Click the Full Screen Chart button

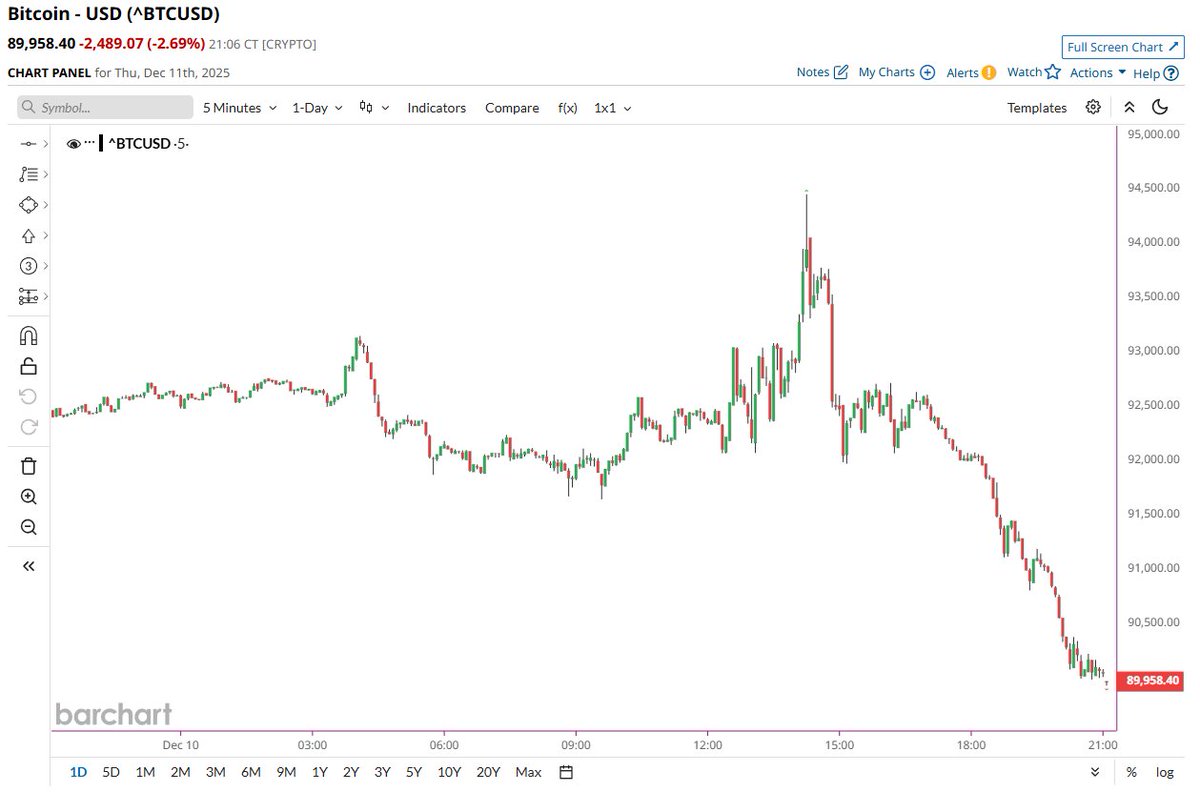tap(1121, 47)
